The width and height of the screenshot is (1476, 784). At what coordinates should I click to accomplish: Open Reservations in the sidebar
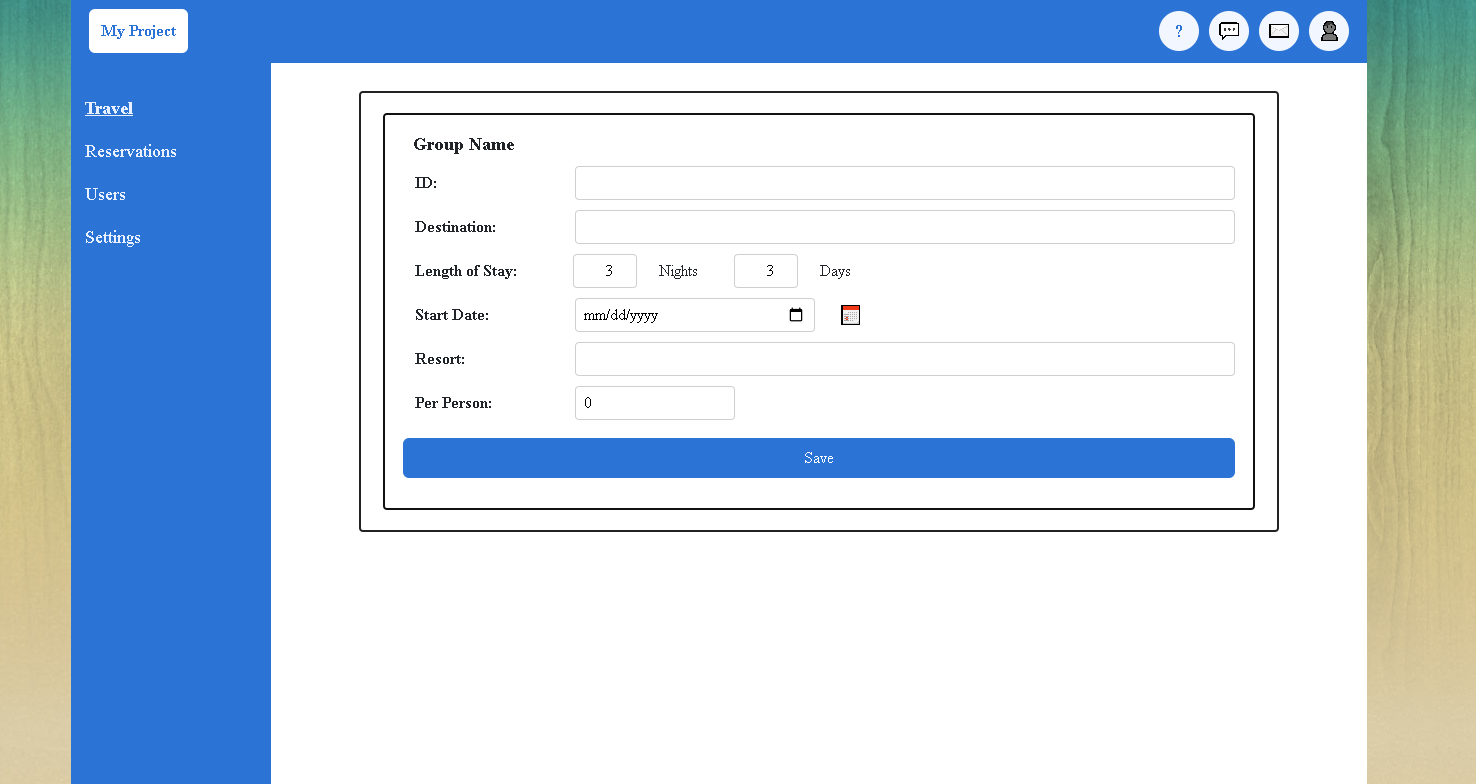coord(131,151)
